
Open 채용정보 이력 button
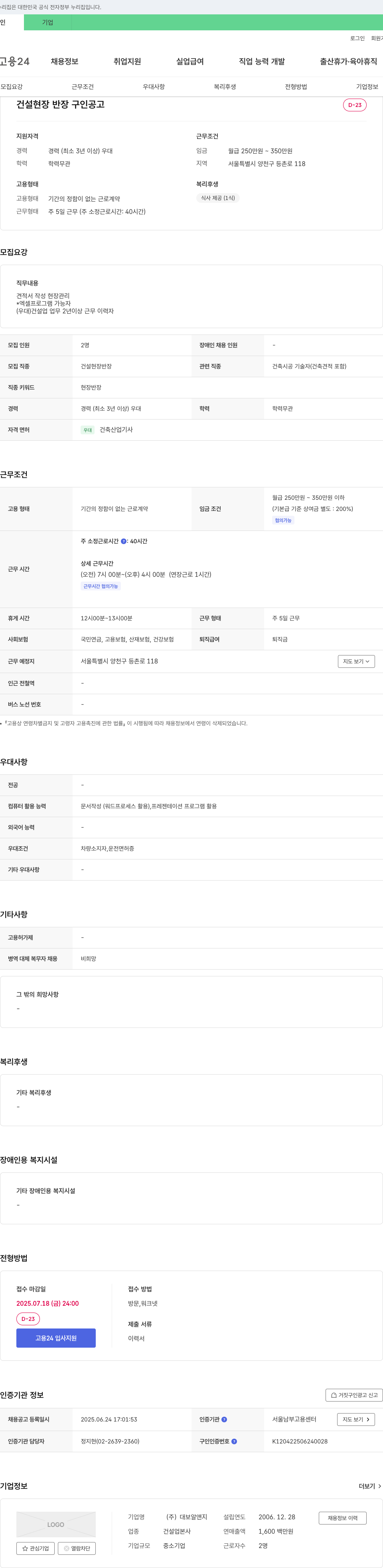[343, 1518]
